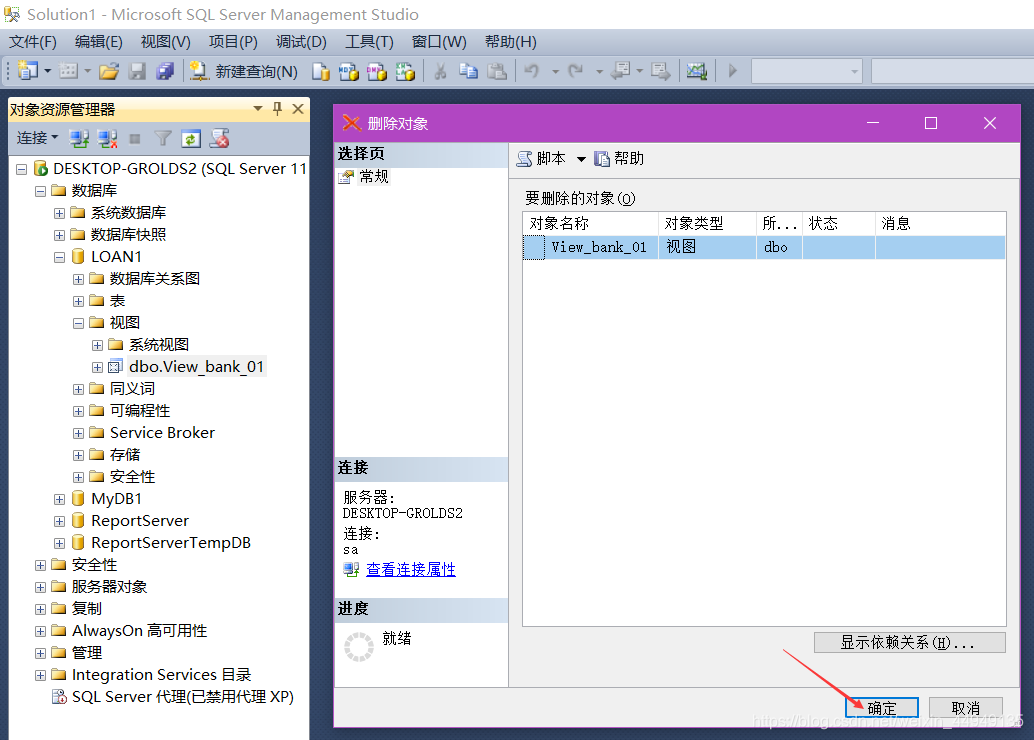Click the MDX query icon
Screen dimensions: 1034x740
point(348,71)
